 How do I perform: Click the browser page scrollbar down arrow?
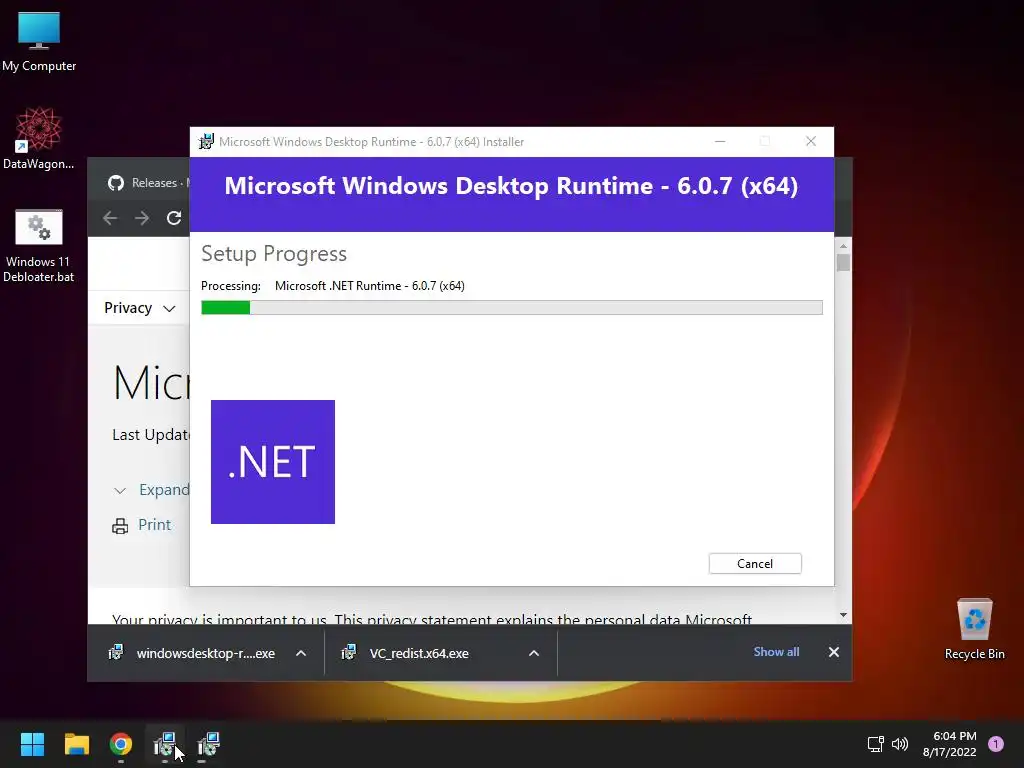[x=843, y=615]
